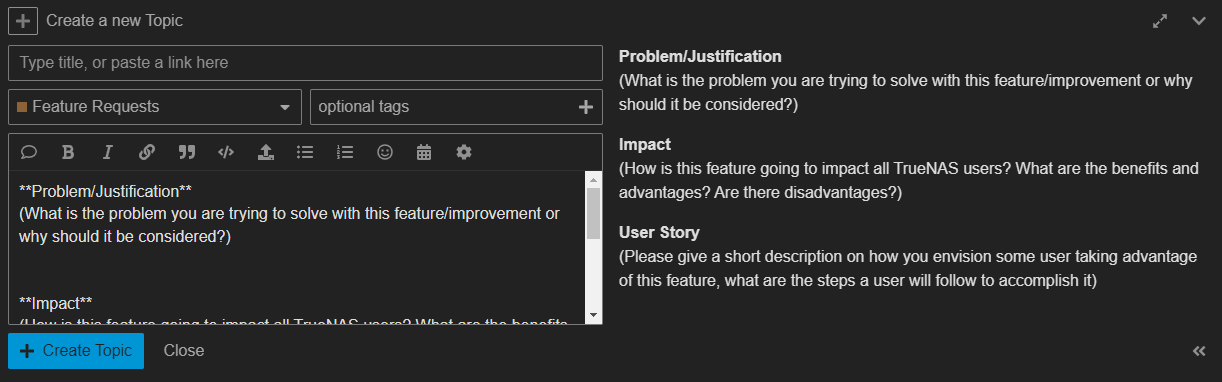The width and height of the screenshot is (1222, 382).
Task: Insert preformatted code with the code icon
Action: [x=226, y=152]
